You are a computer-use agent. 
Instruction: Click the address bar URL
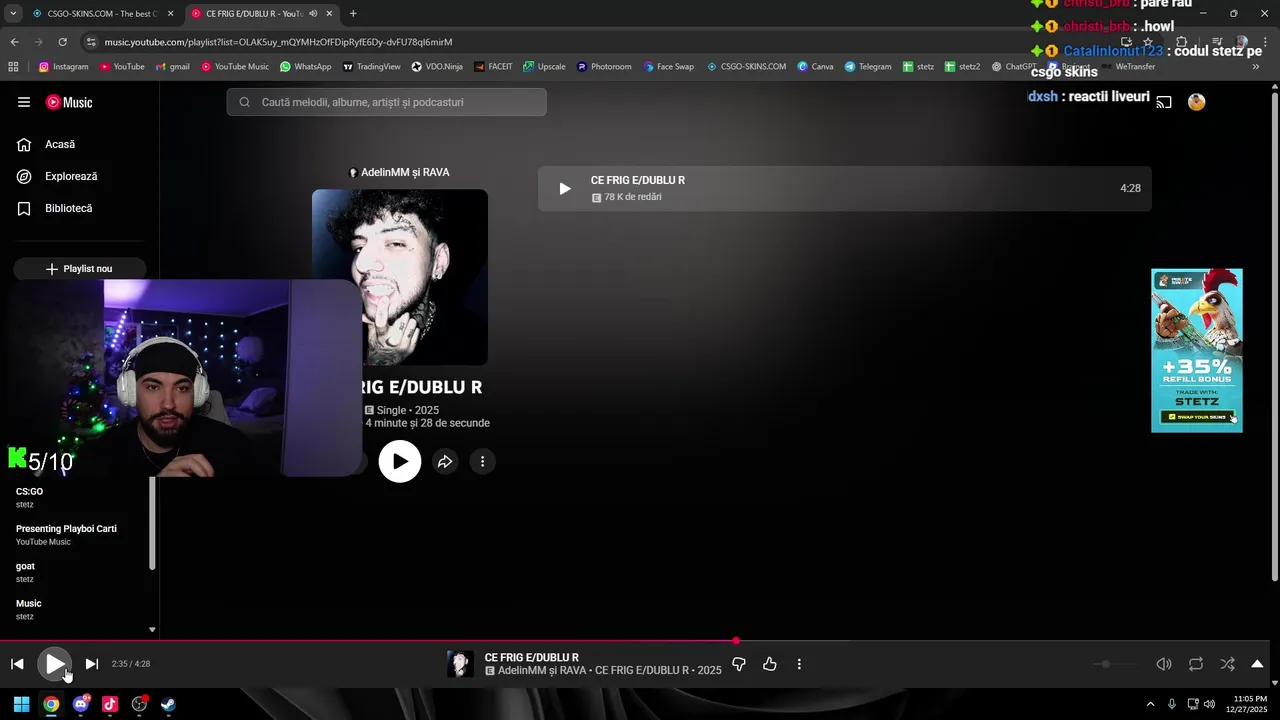[279, 42]
